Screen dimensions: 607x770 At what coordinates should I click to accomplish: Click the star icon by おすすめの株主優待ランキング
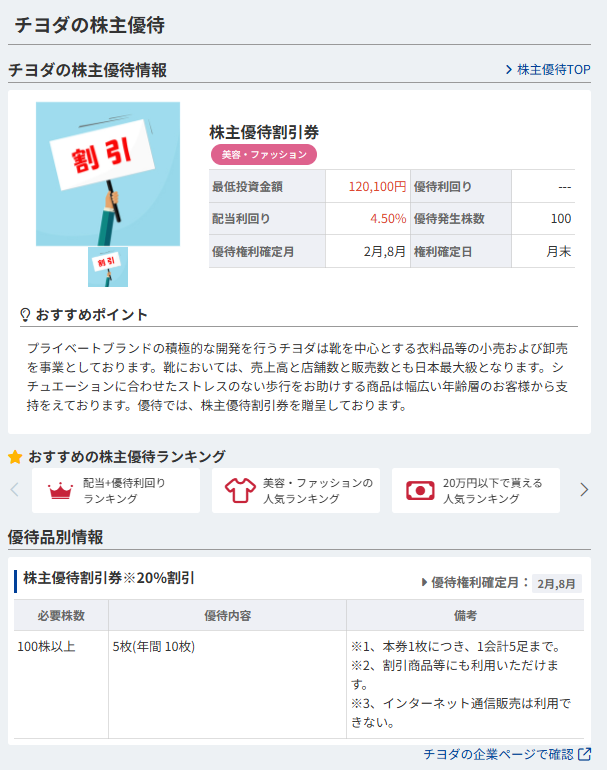[x=15, y=457]
